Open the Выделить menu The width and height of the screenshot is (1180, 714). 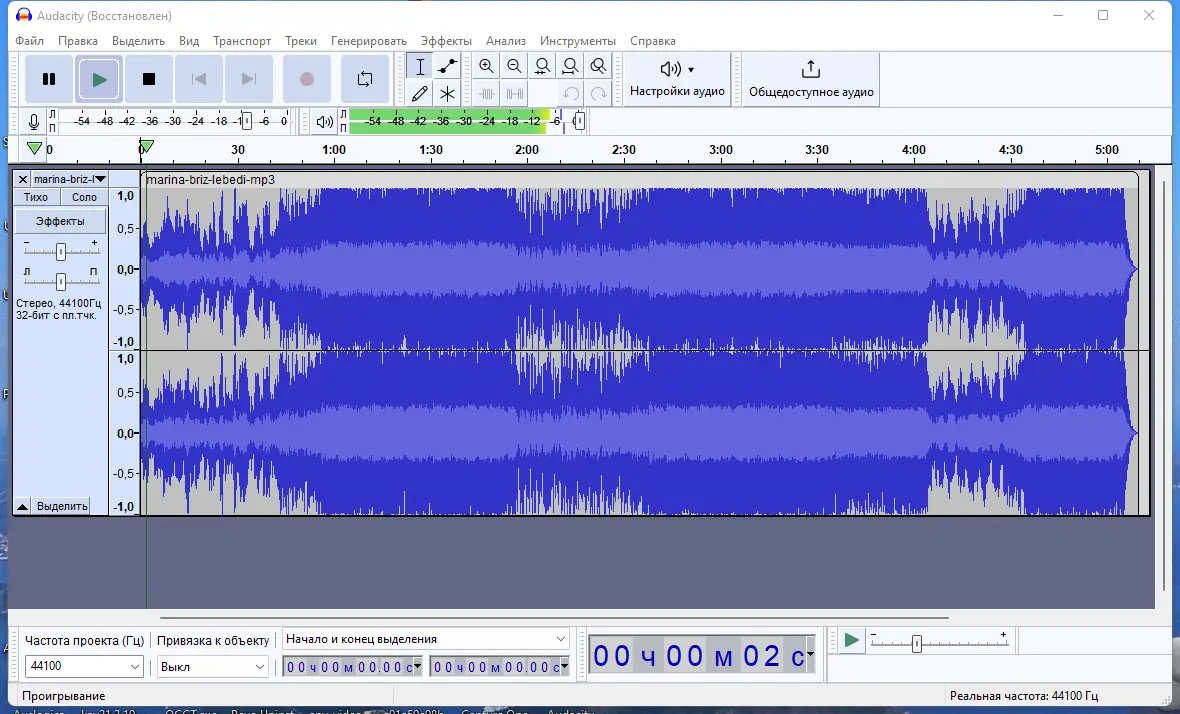pos(138,41)
